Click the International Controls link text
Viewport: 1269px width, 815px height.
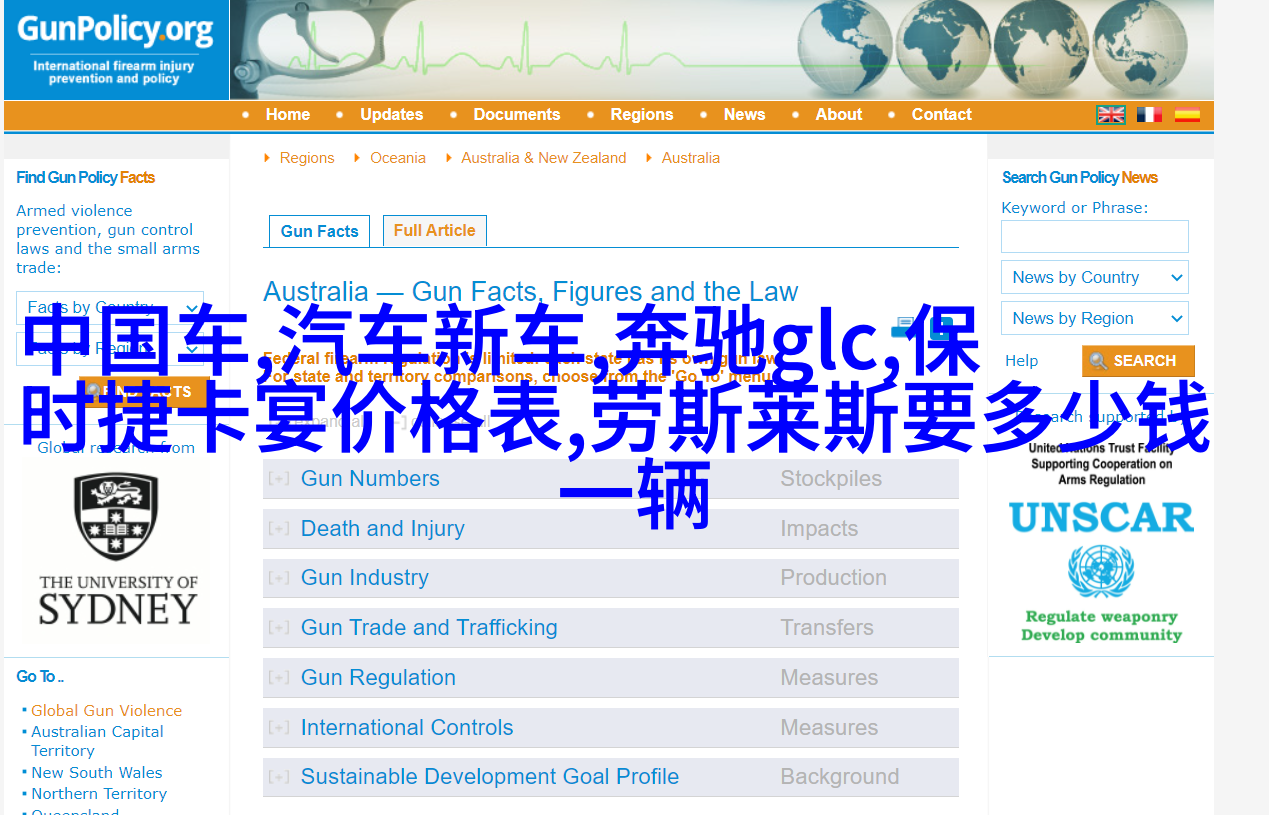pyautogui.click(x=407, y=728)
